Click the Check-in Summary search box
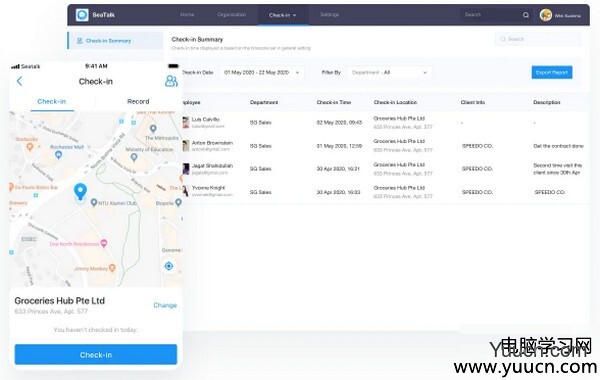This screenshot has width=600, height=380. coord(538,39)
